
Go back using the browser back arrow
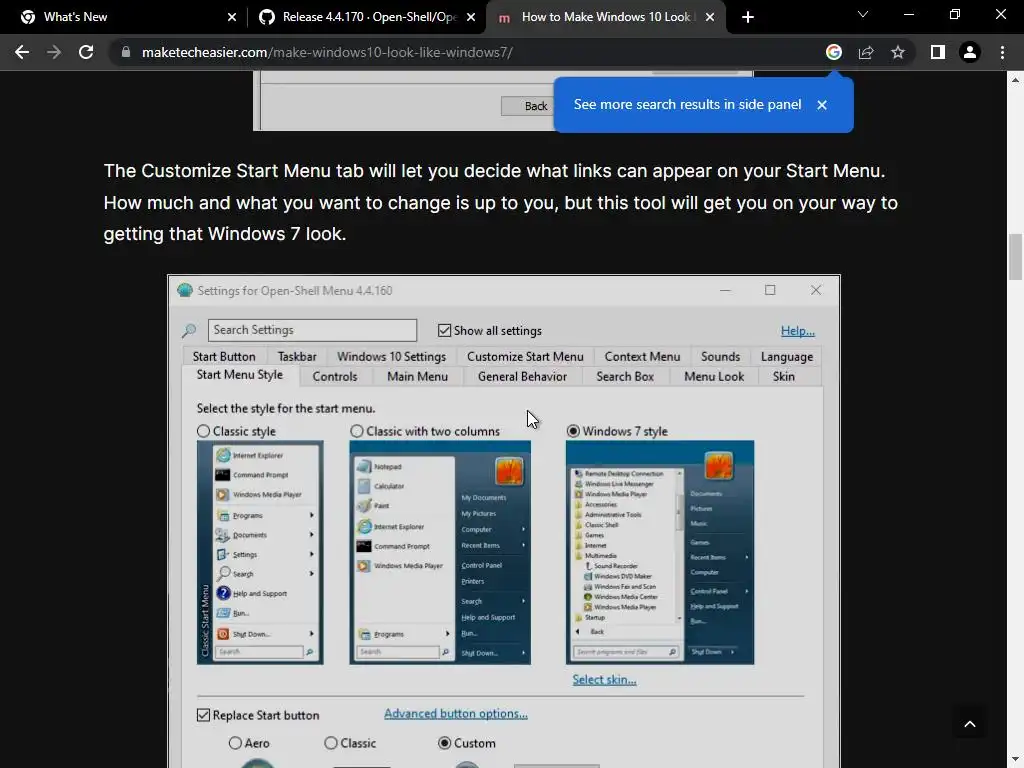pyautogui.click(x=22, y=52)
